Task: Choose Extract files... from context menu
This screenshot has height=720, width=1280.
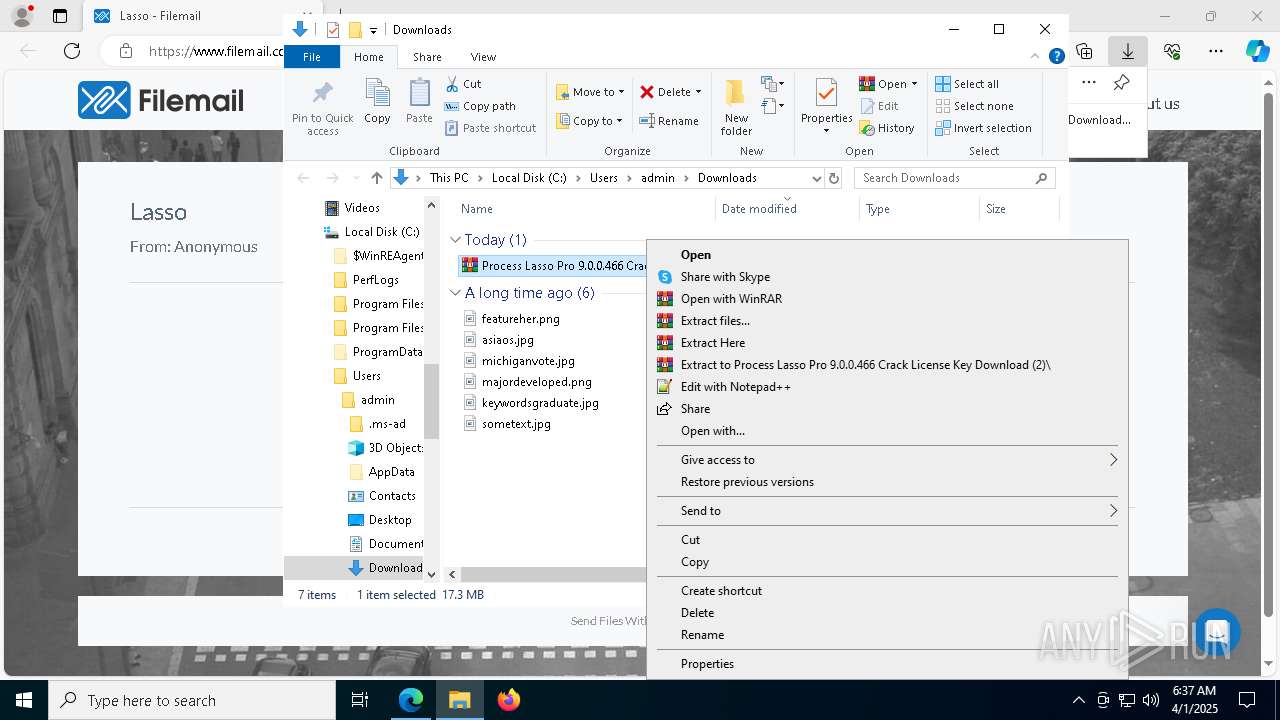Action: (886, 321)
